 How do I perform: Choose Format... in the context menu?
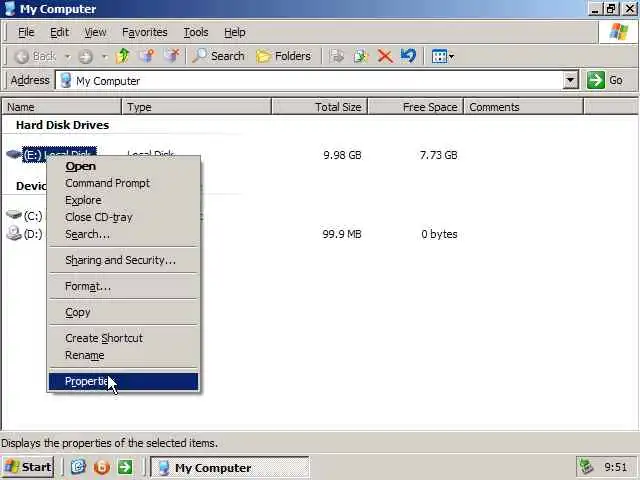[x=123, y=286]
